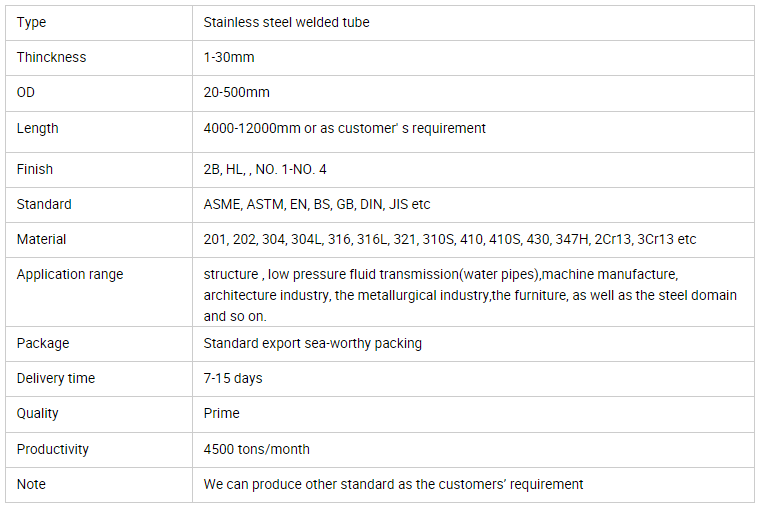Click the Delivery time label
Viewport: 762px width, 506px height.
[x=56, y=378]
